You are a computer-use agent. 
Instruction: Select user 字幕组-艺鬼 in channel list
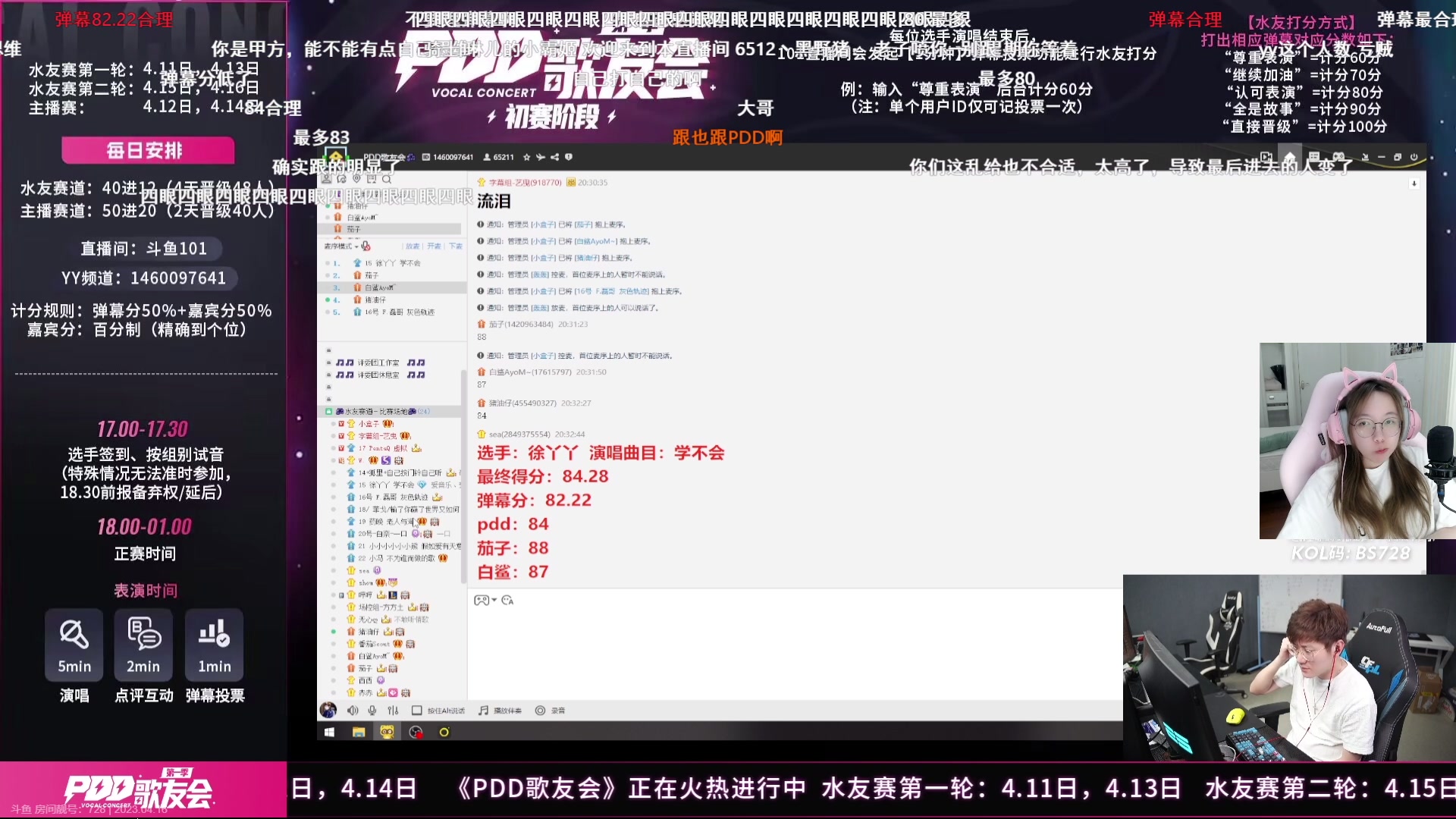[378, 436]
